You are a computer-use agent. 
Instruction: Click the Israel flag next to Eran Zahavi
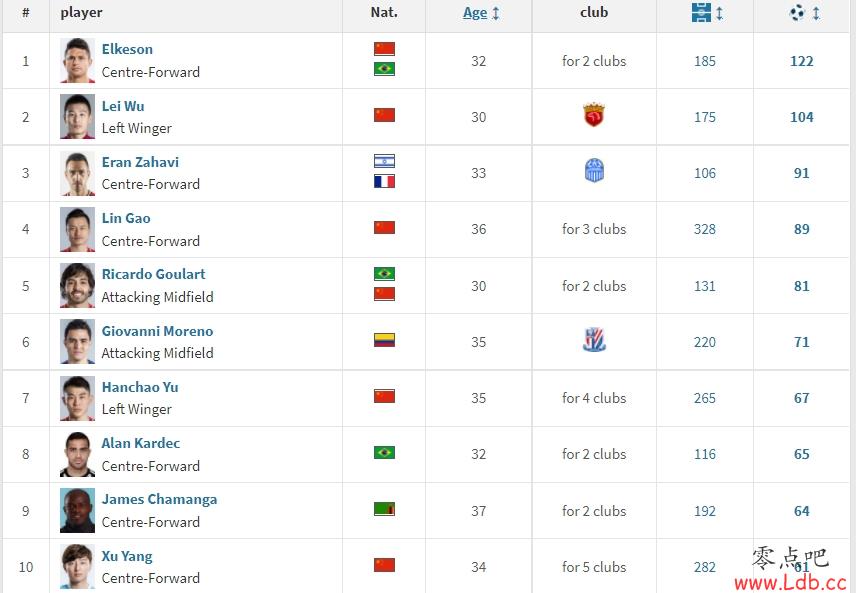(x=384, y=161)
